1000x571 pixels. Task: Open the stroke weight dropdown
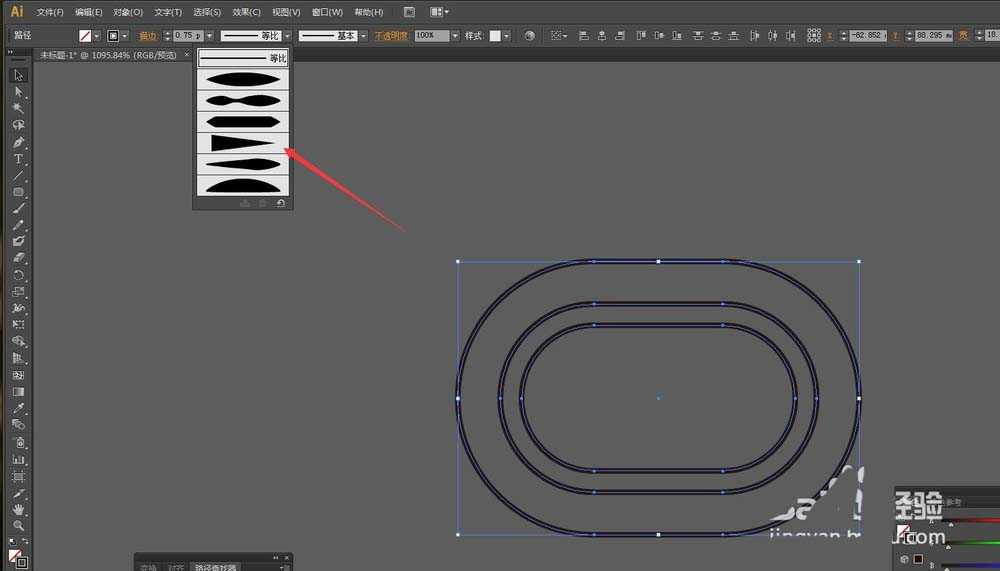(209, 35)
